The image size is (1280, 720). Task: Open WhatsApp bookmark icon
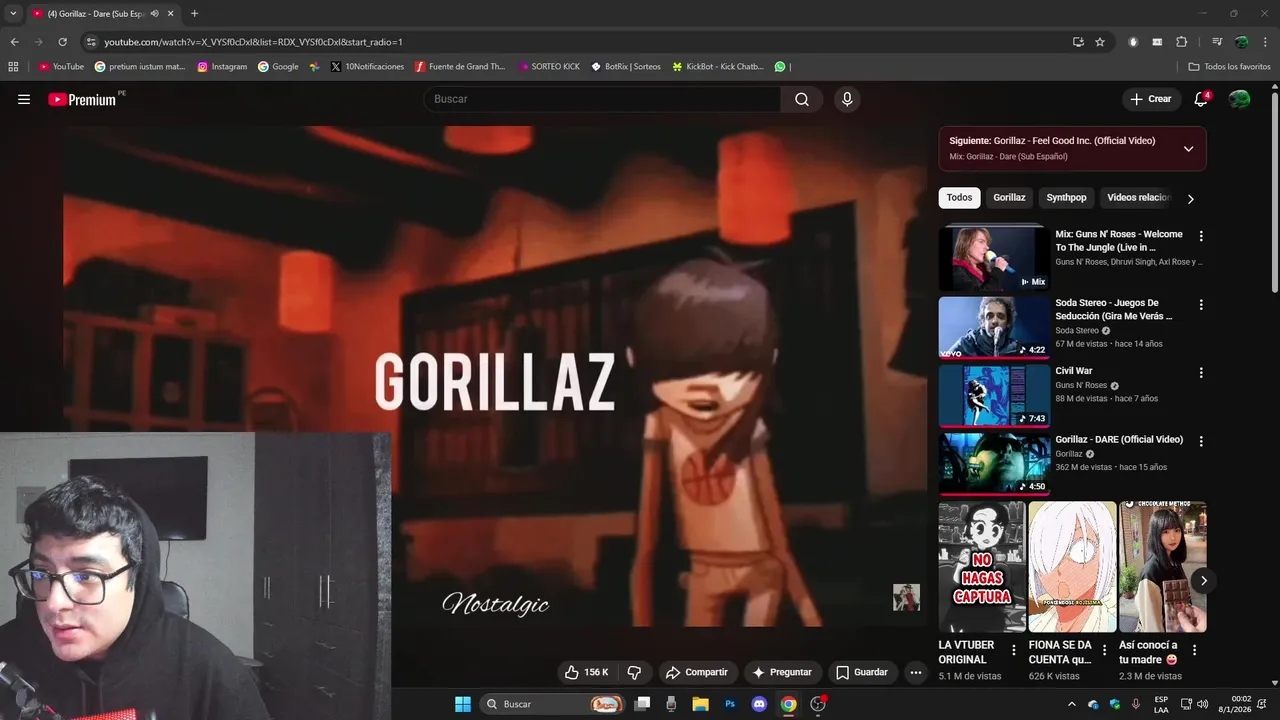780,67
